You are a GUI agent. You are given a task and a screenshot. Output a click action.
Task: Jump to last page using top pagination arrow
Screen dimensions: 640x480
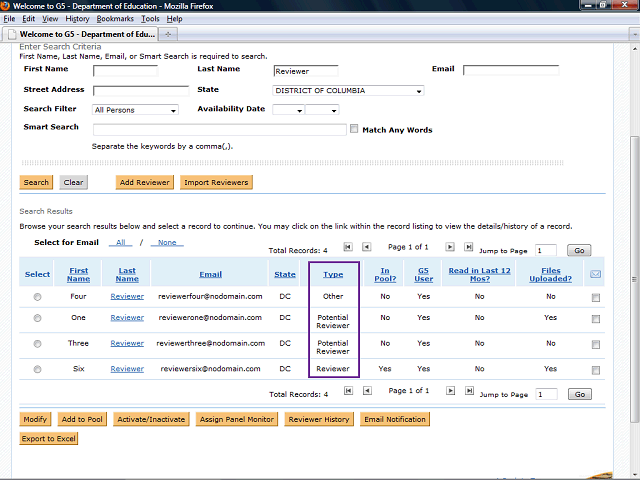point(469,247)
